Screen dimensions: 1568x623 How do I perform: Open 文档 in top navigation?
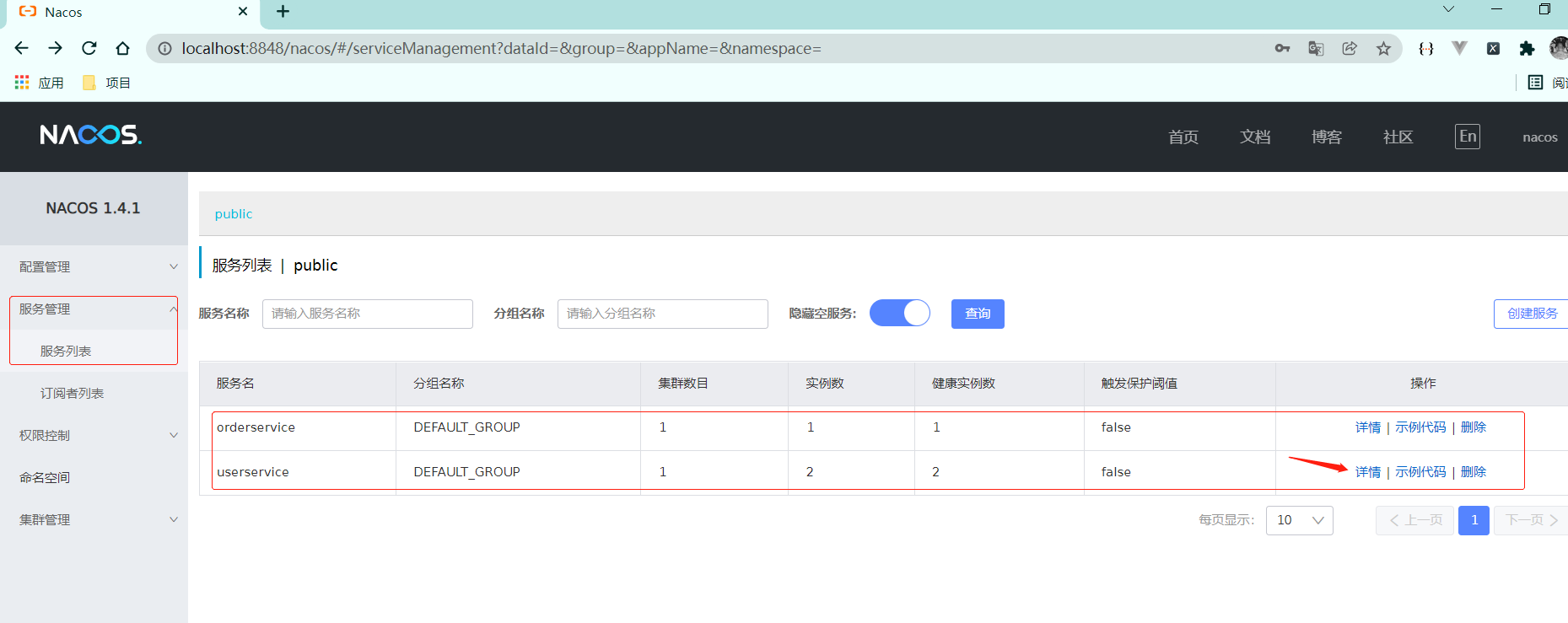[1255, 137]
